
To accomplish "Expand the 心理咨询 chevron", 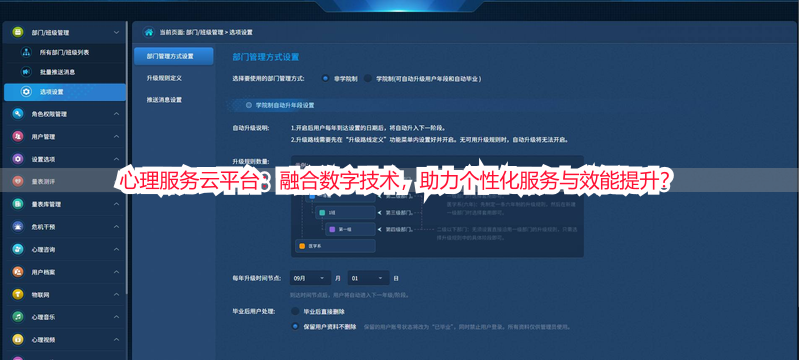I will [116, 249].
